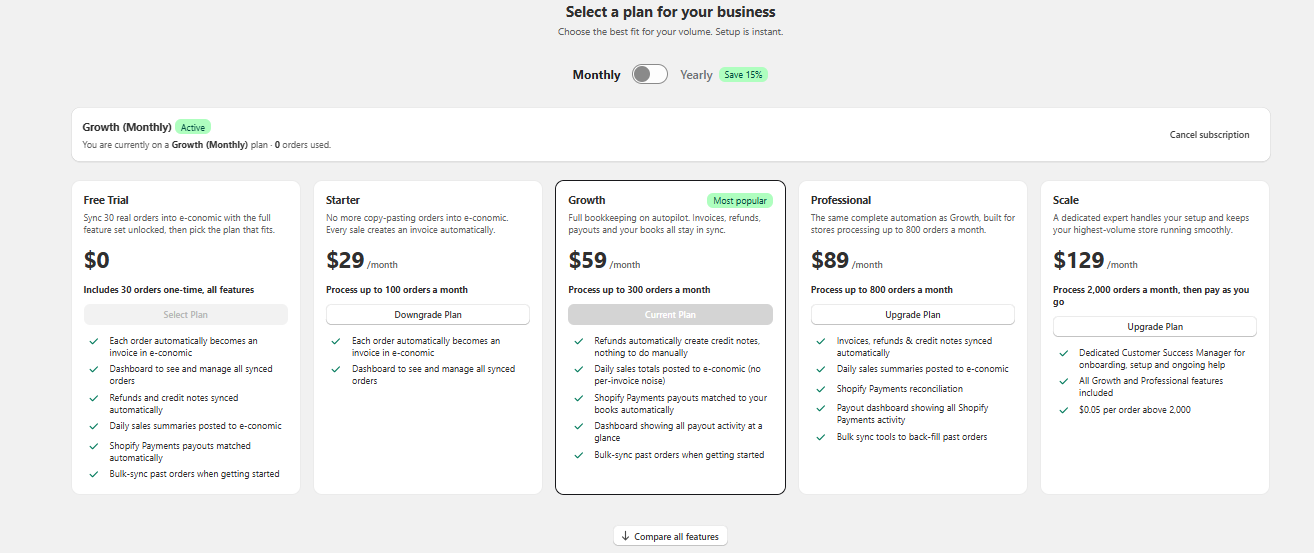
Task: Click the checkmark beside Starter's Dashboard feature
Action: click(337, 369)
